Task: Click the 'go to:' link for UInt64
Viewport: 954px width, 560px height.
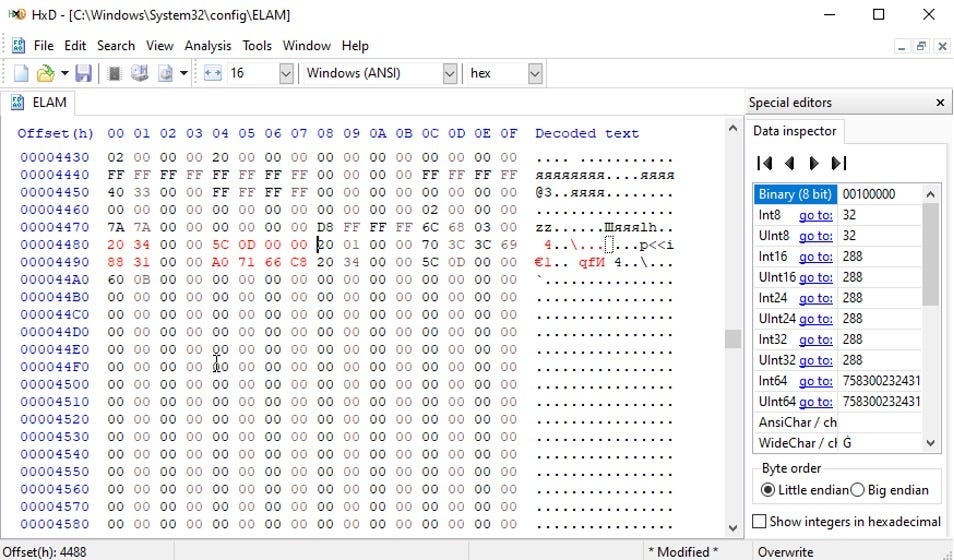Action: (815, 402)
